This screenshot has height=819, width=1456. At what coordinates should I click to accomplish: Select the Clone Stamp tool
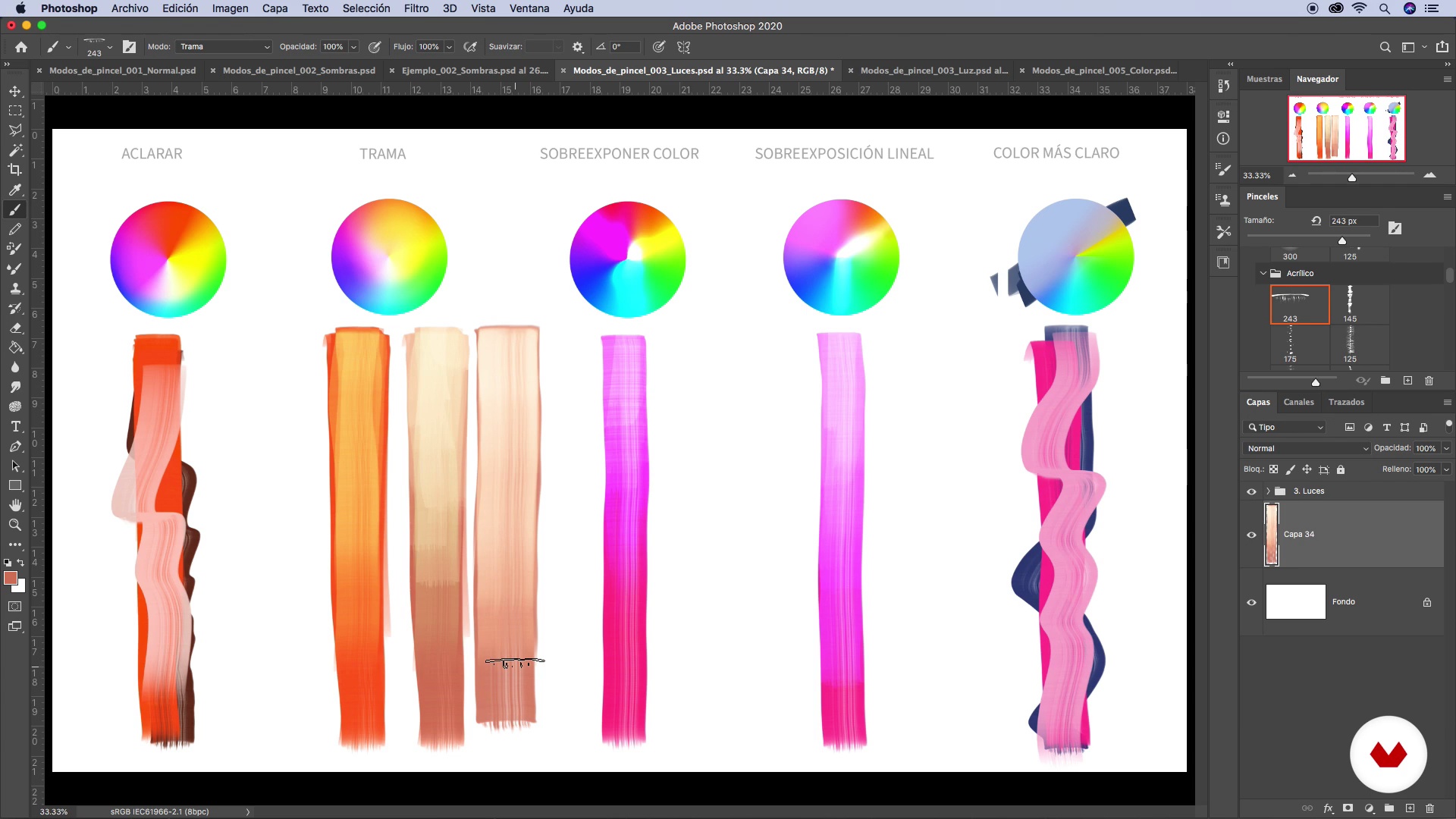tap(15, 288)
